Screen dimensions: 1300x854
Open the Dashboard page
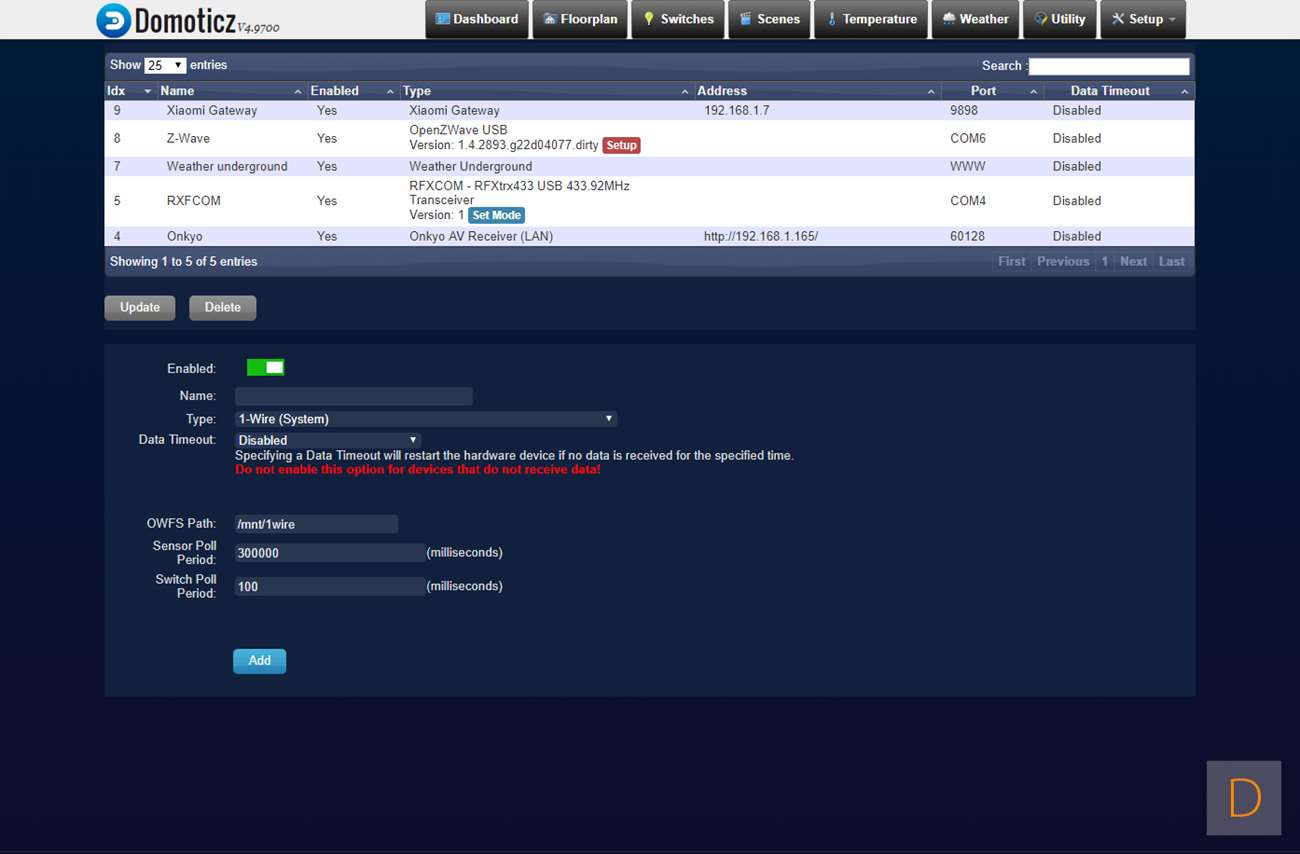tap(477, 20)
